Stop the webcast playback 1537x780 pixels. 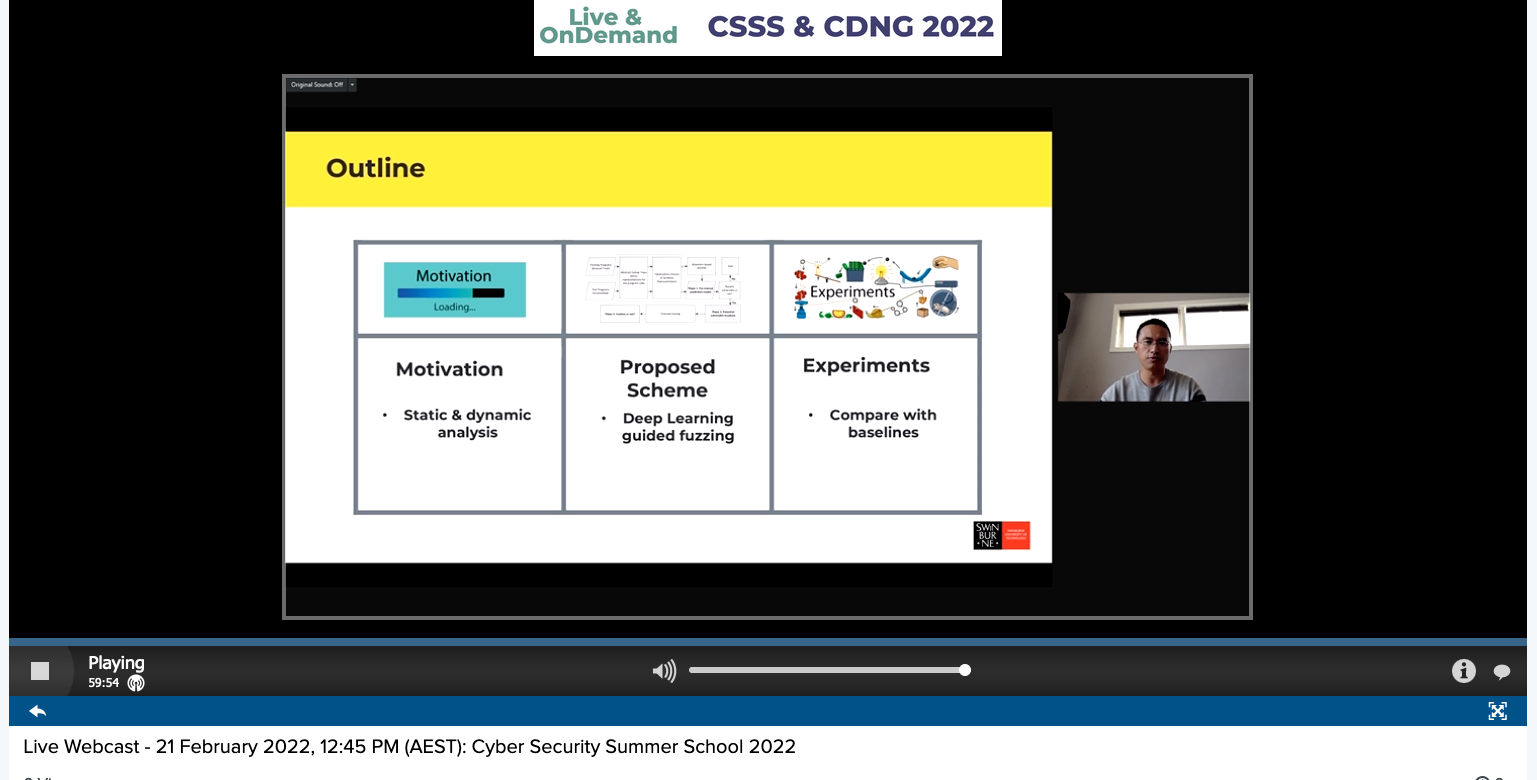(40, 671)
